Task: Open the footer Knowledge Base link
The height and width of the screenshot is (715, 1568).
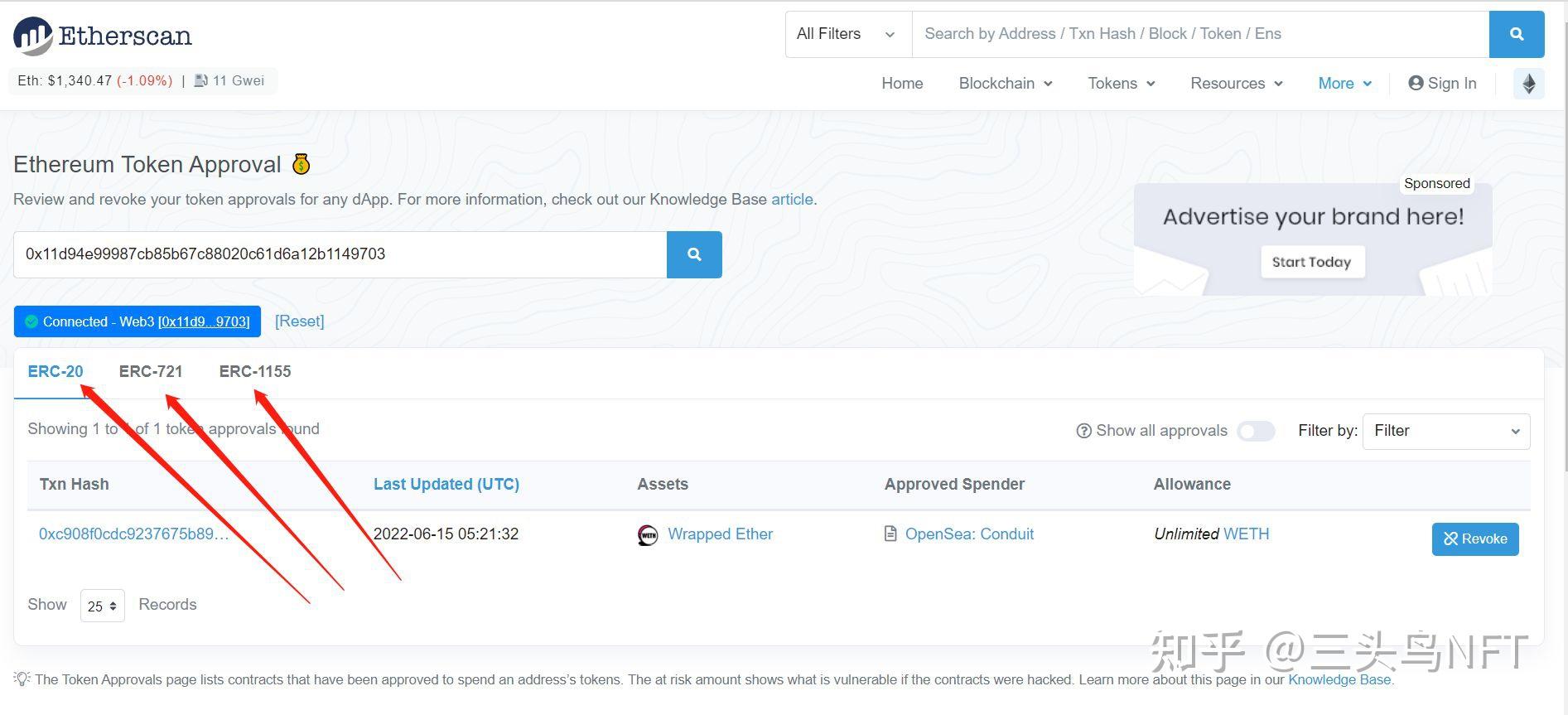Action: [1339, 679]
